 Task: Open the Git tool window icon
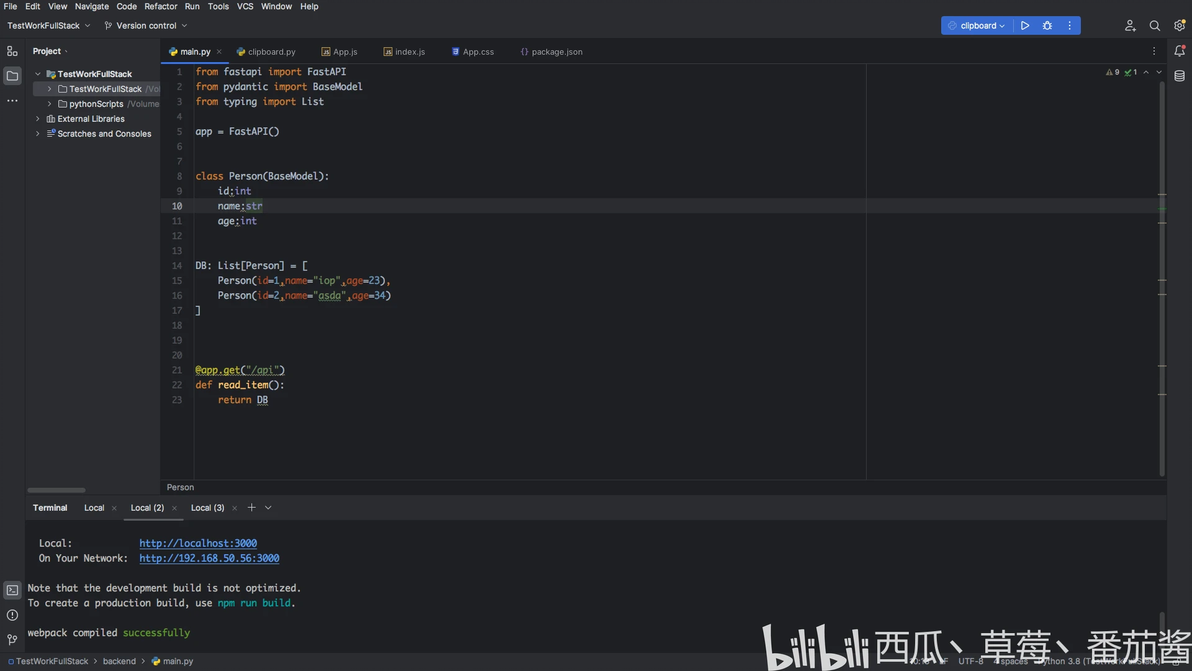click(12, 640)
